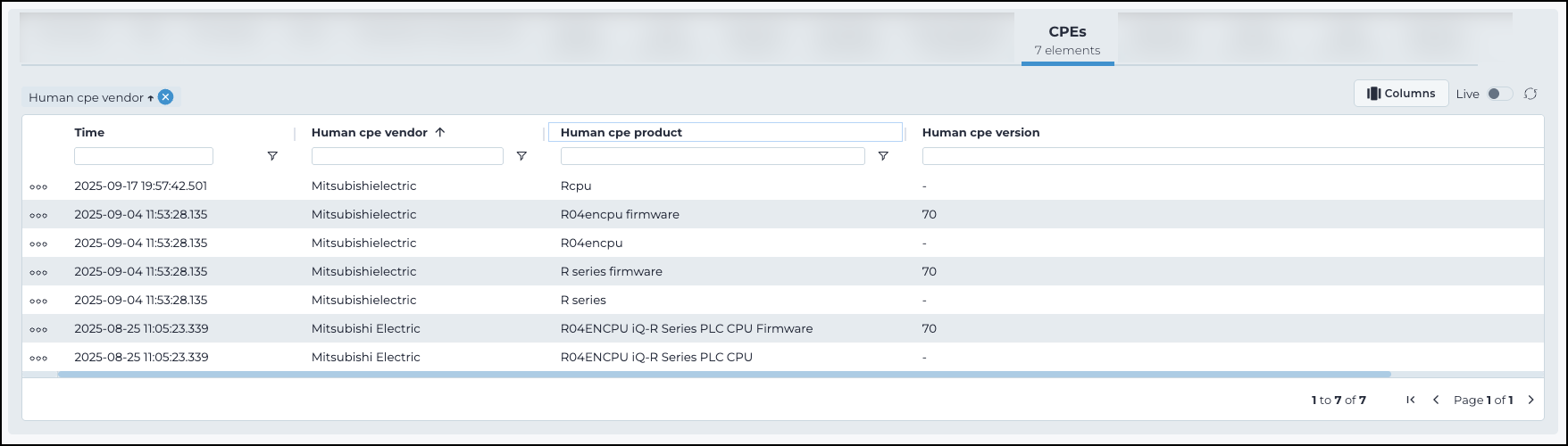Select the R04encpu firmware cell
1568x446 pixels.
[620, 214]
